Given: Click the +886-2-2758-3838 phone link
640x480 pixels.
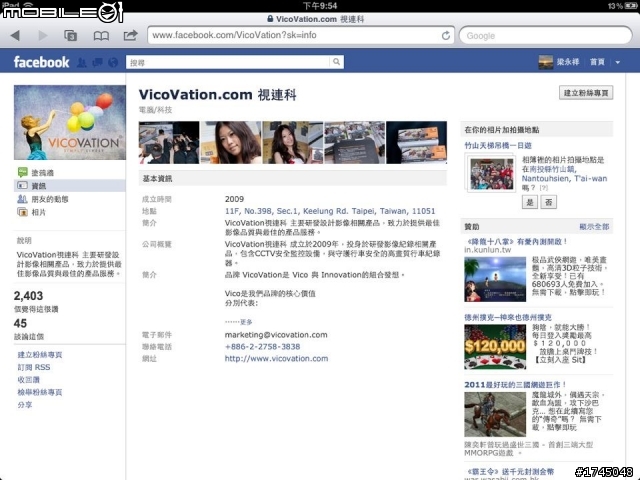Looking at the screenshot, I should click(x=262, y=347).
